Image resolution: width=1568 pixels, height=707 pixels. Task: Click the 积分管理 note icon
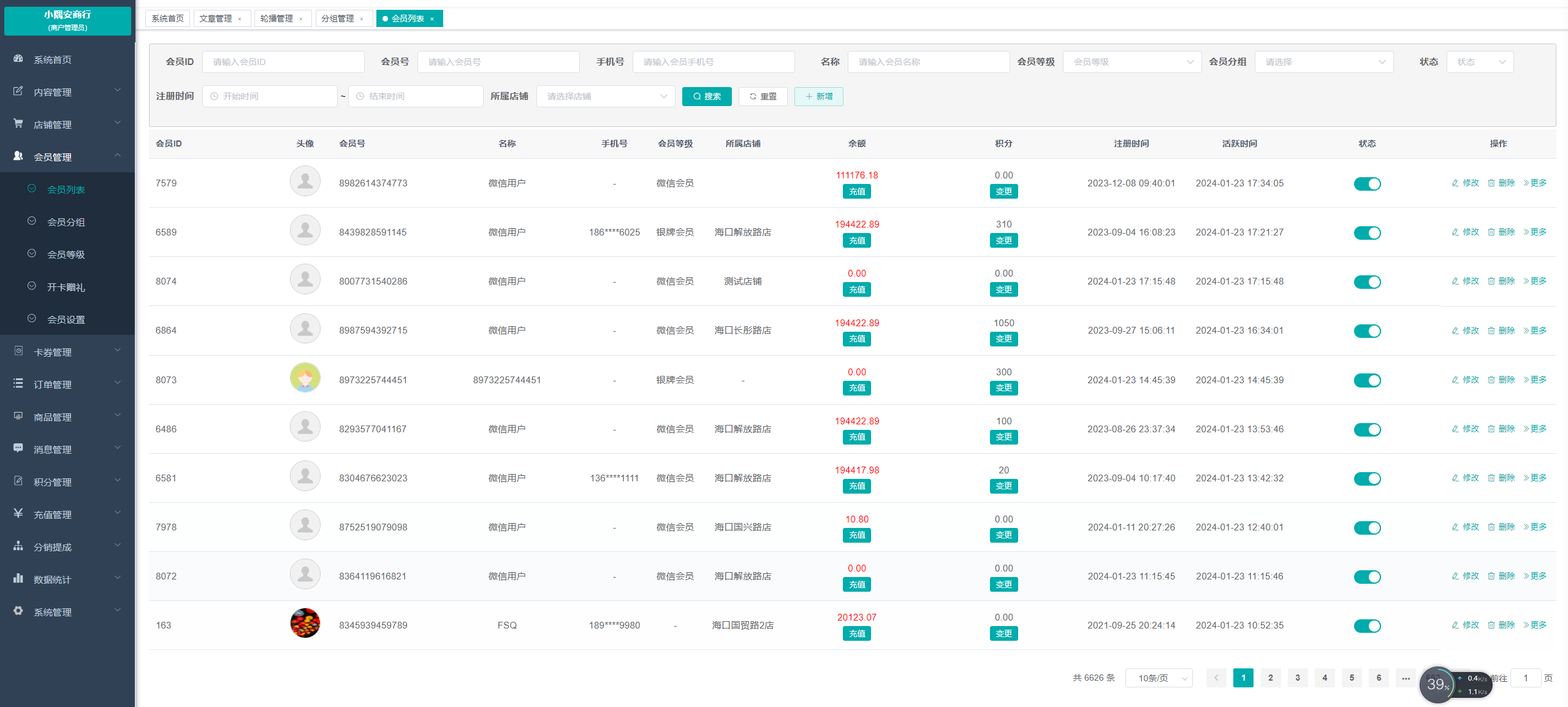click(18, 481)
